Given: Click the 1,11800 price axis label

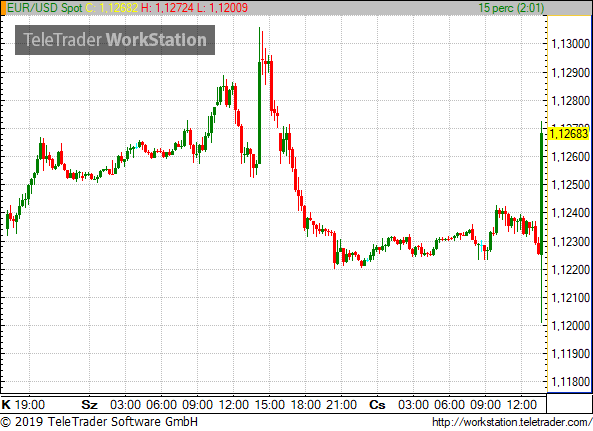Looking at the screenshot, I should coord(571,382).
